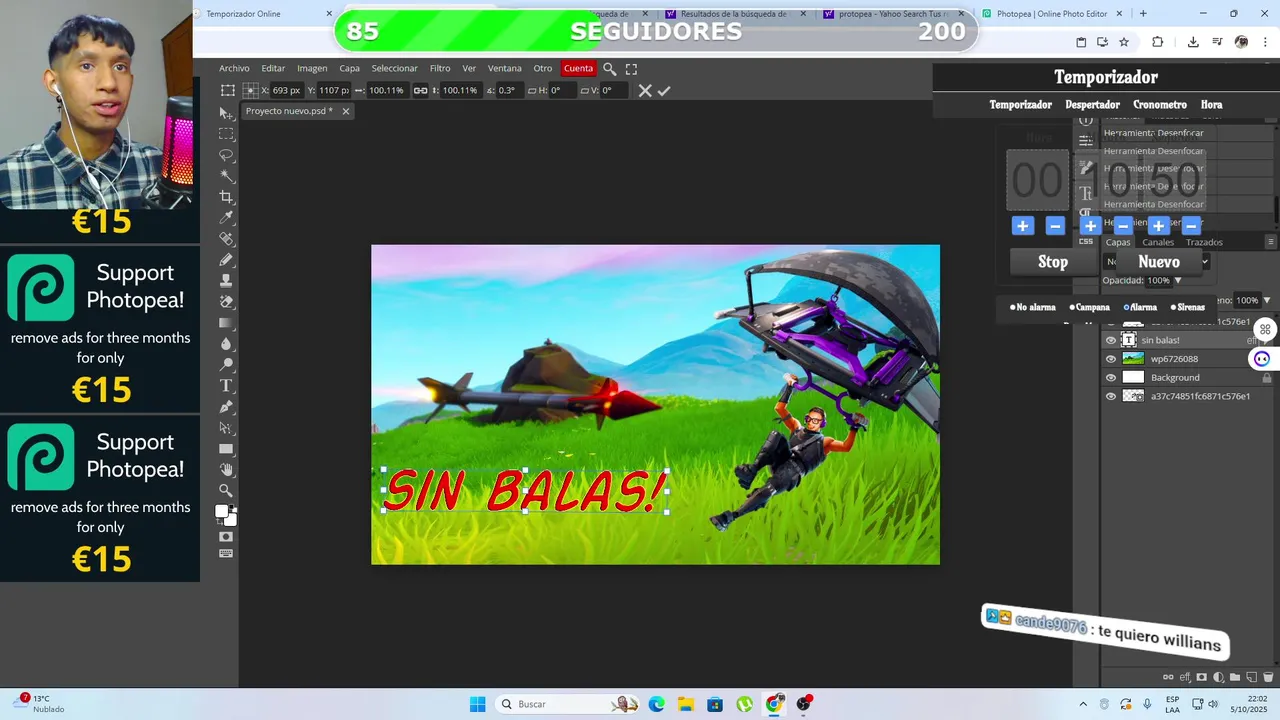Click the foreground color swatch
The height and width of the screenshot is (720, 1280).
click(222, 511)
